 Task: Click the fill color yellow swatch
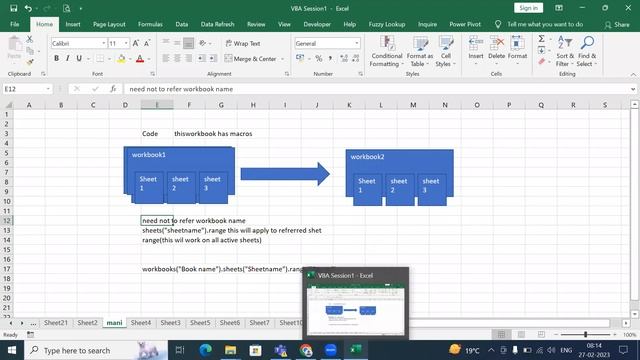click(x=121, y=59)
